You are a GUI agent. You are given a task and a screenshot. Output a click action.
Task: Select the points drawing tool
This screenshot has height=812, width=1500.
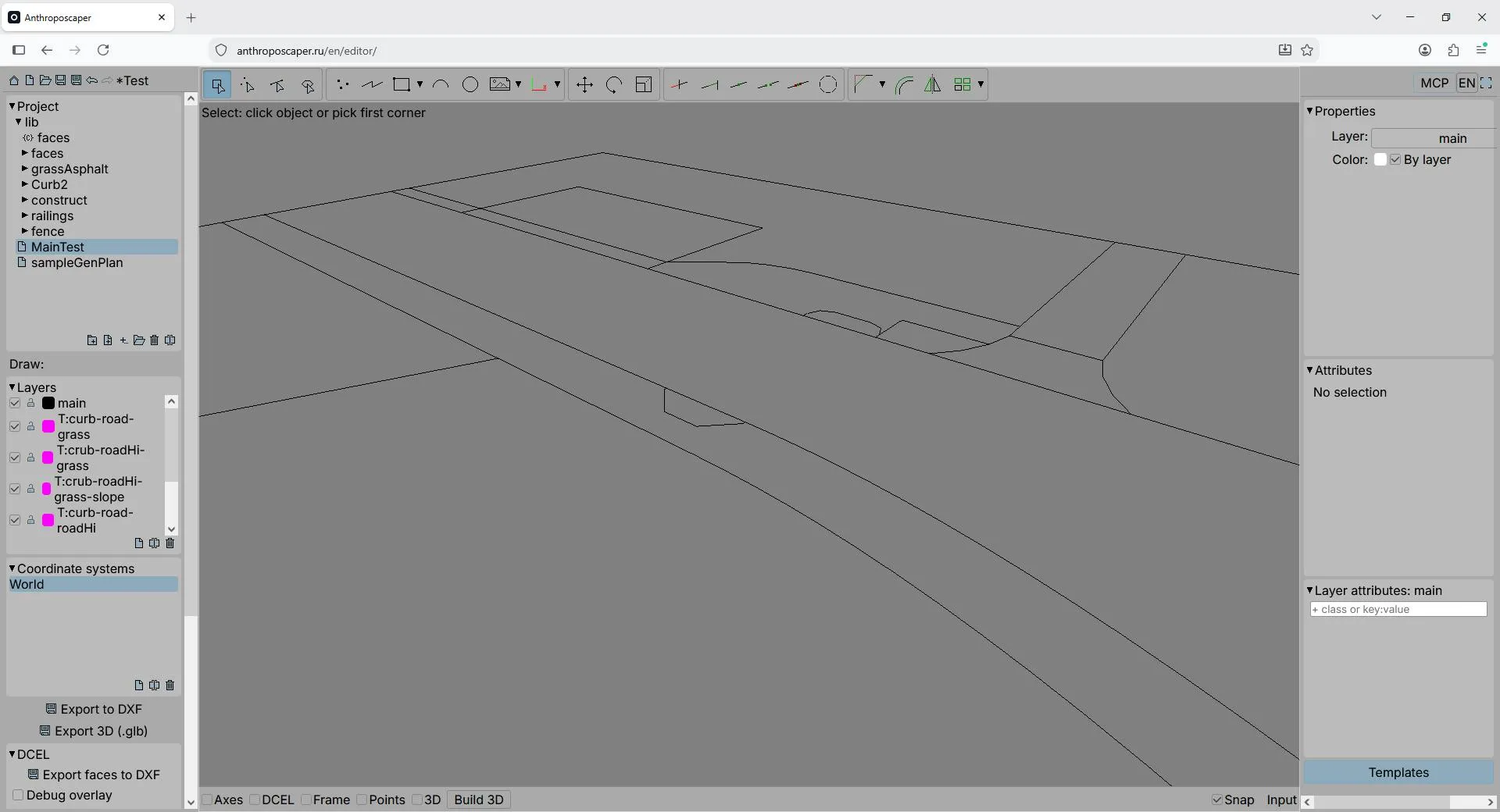click(342, 84)
